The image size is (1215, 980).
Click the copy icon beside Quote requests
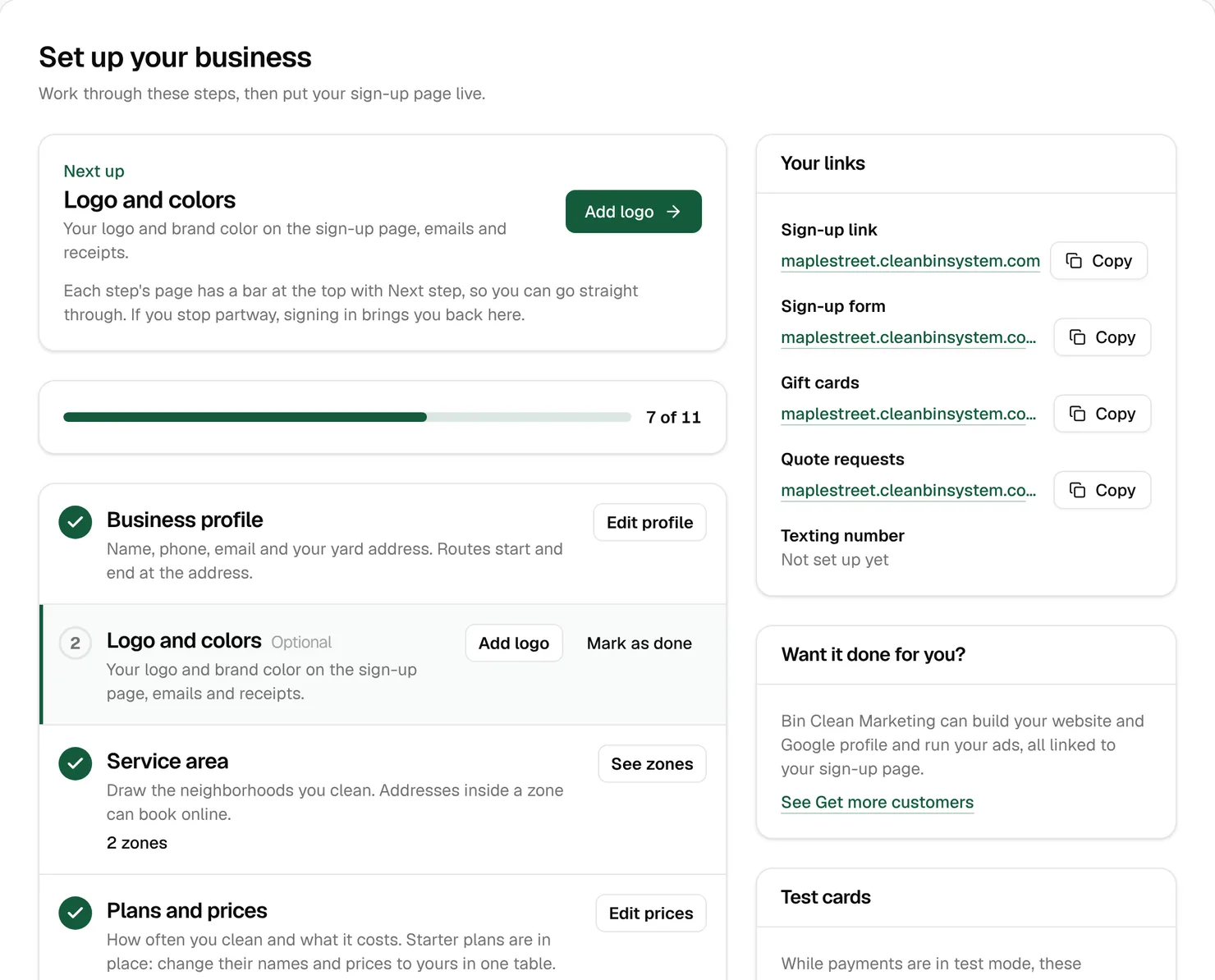(1077, 490)
